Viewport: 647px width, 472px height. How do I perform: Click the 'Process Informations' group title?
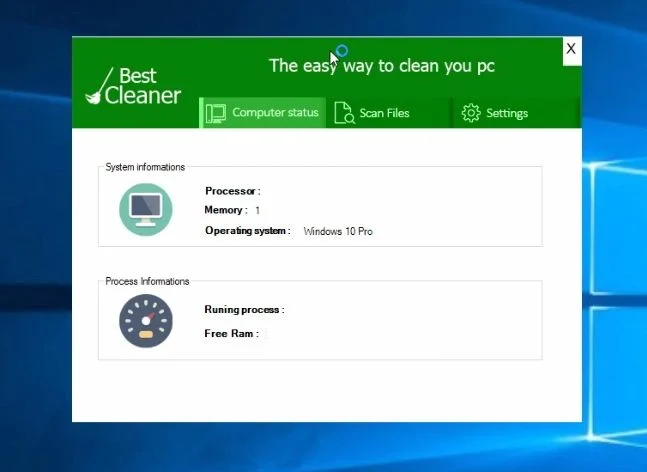pyautogui.click(x=147, y=281)
